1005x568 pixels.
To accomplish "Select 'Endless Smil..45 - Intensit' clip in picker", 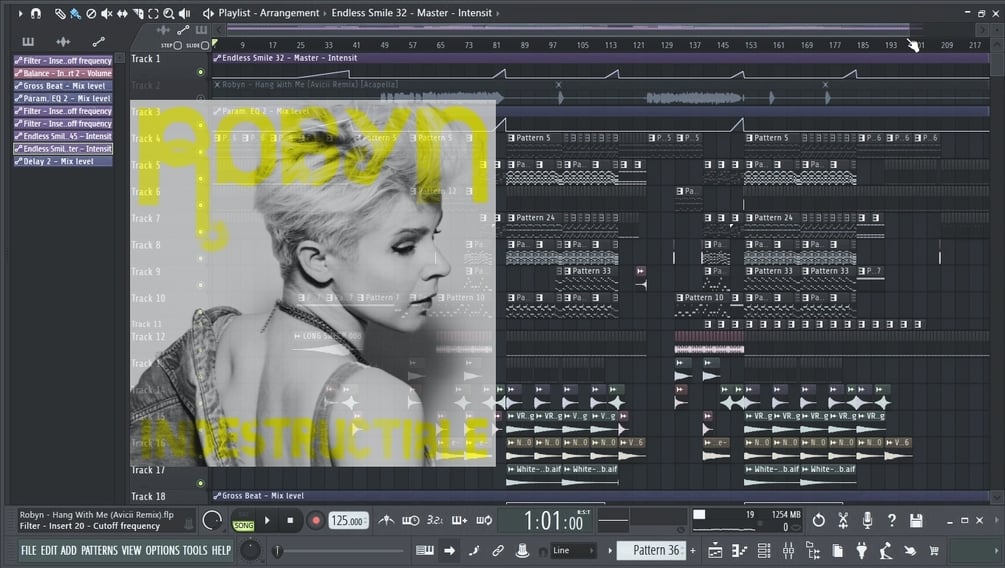I will [63, 136].
